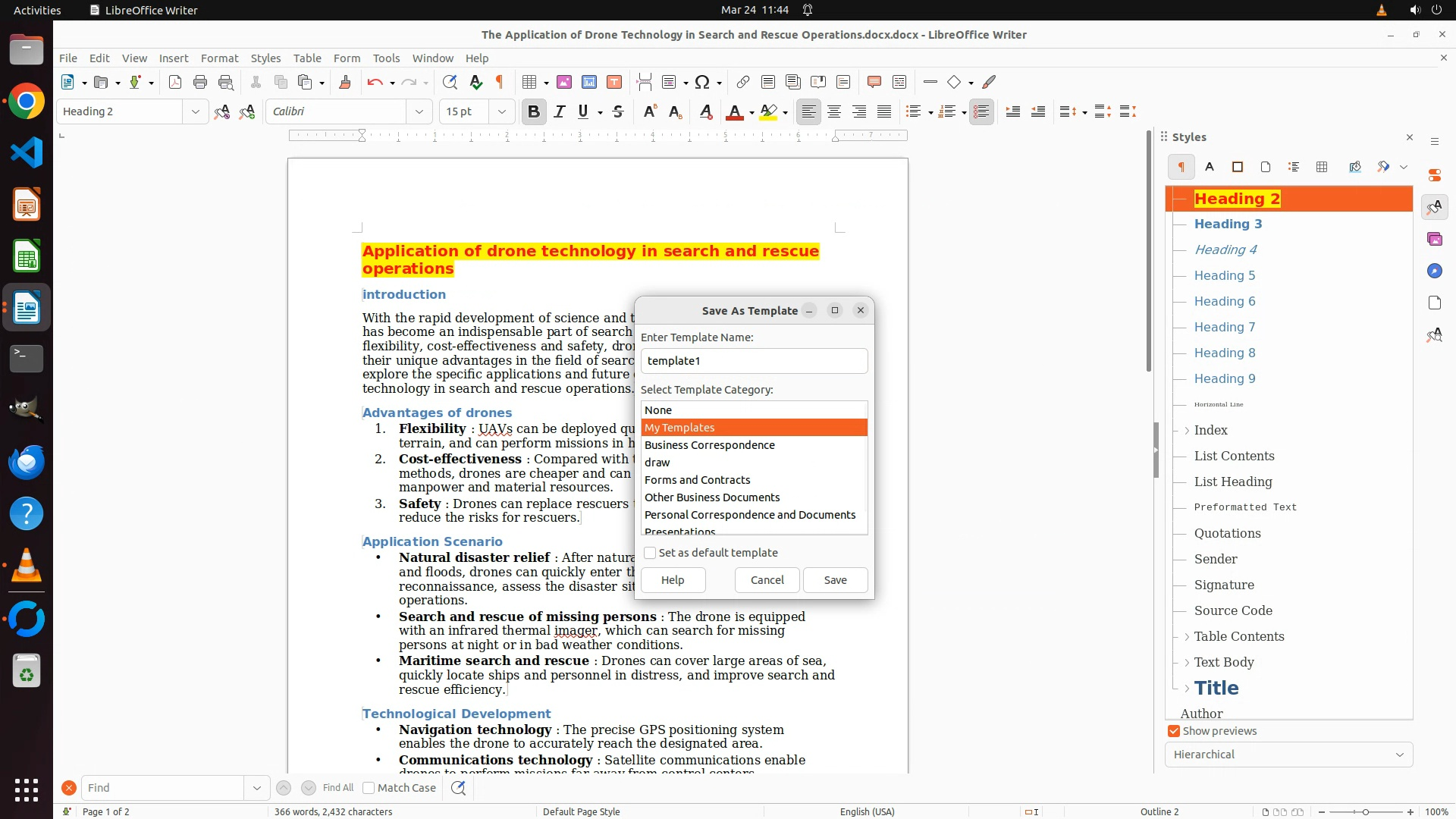Toggle formatting marks pilcrow icon
Screen dimensions: 1456x819
(x=500, y=82)
